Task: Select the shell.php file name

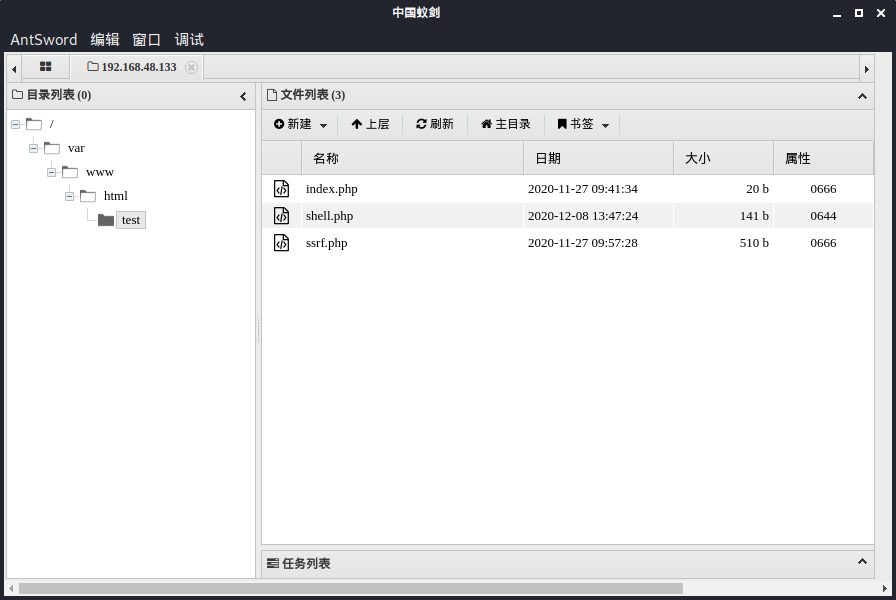Action: coord(329,216)
